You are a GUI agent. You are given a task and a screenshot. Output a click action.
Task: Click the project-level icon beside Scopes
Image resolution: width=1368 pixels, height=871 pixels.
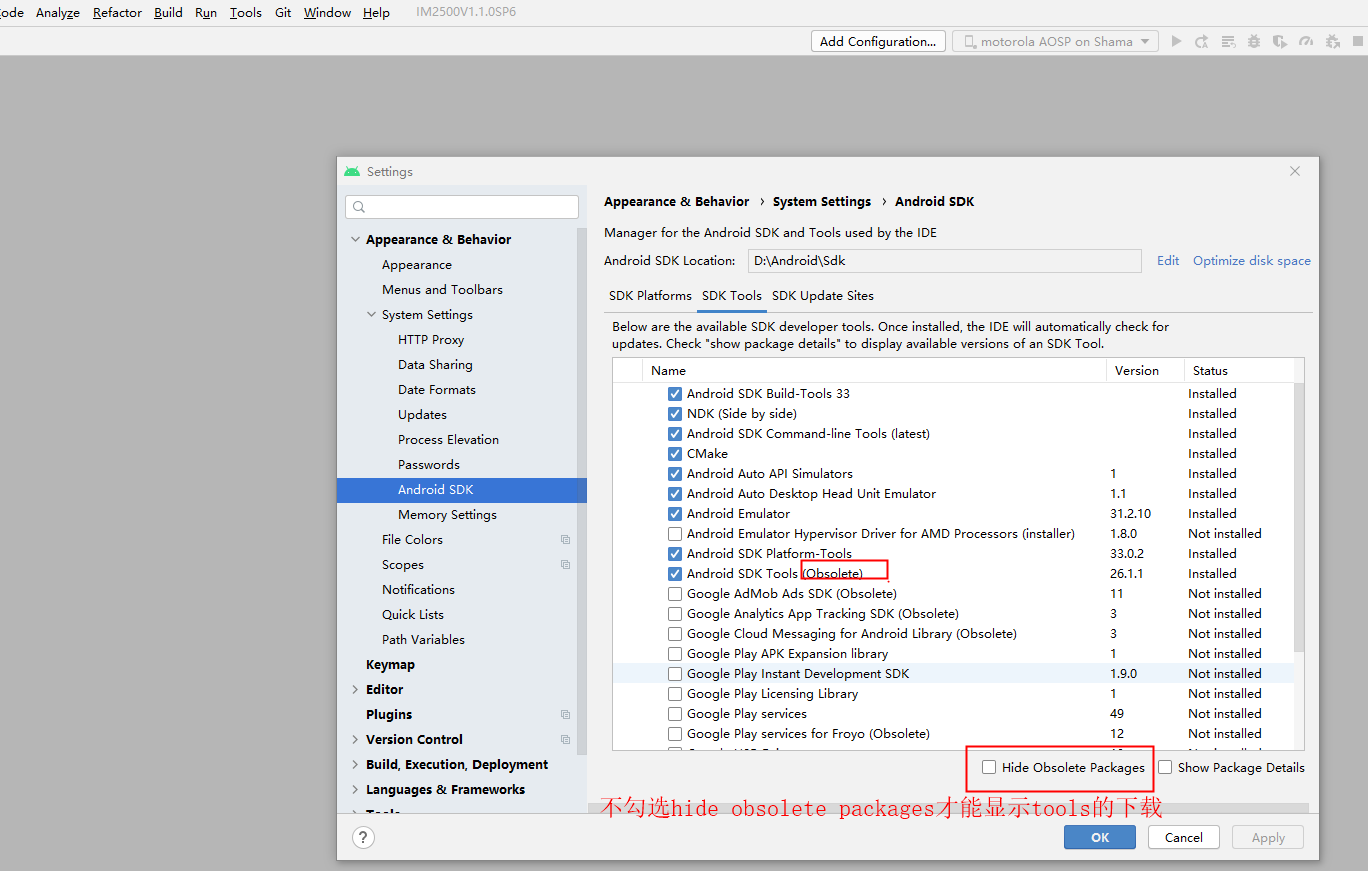tap(566, 565)
